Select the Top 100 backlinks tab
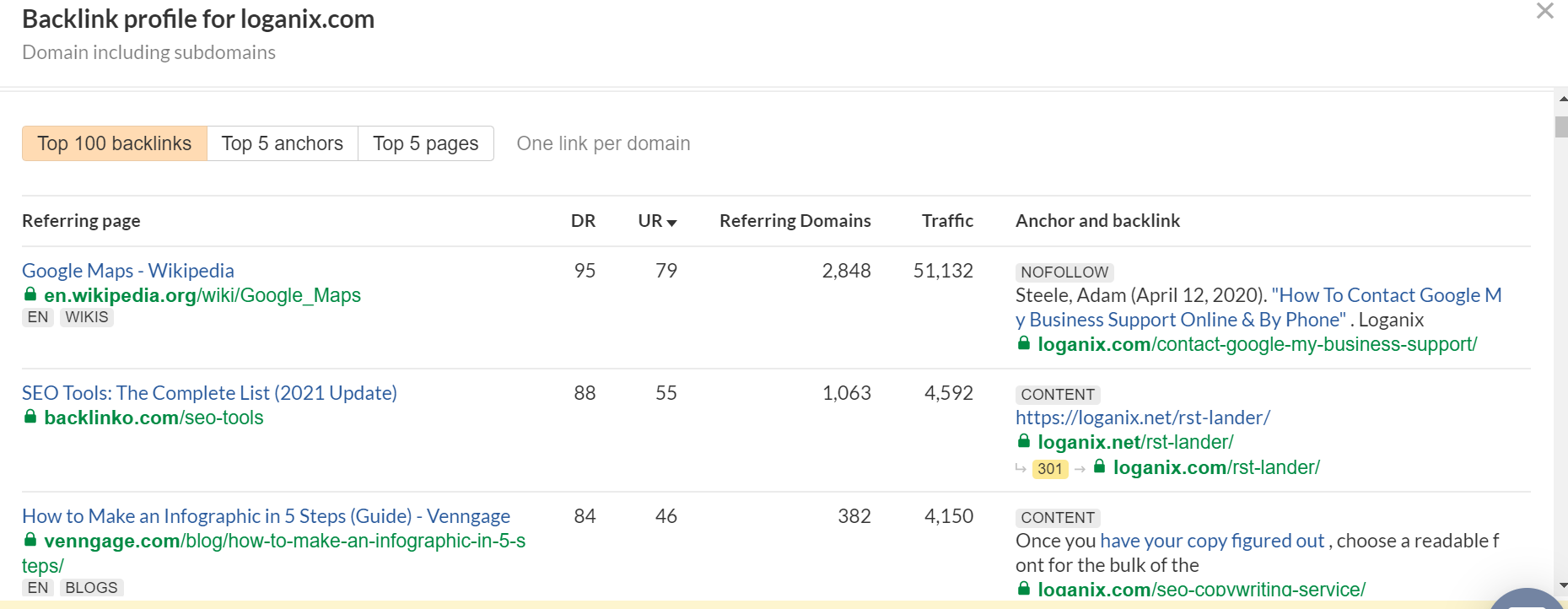1568x609 pixels. point(115,143)
